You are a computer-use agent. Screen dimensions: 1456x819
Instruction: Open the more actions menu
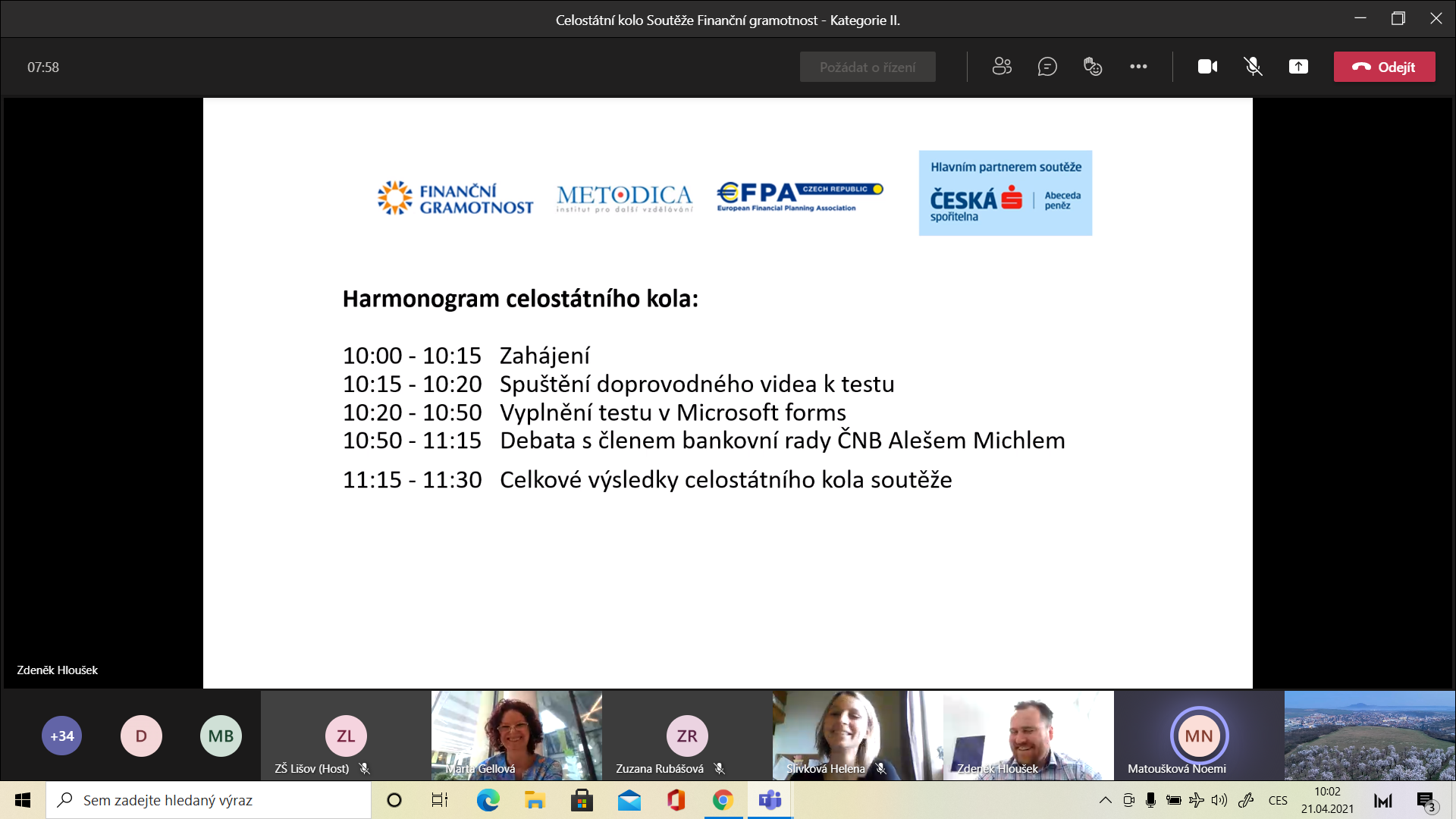[1138, 67]
